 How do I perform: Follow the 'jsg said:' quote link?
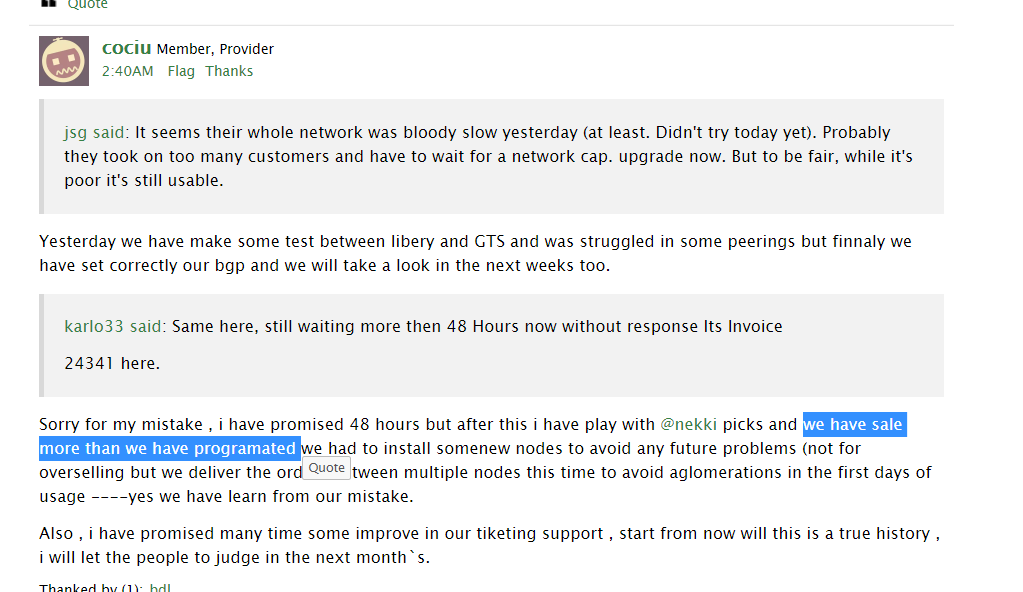coord(97,132)
